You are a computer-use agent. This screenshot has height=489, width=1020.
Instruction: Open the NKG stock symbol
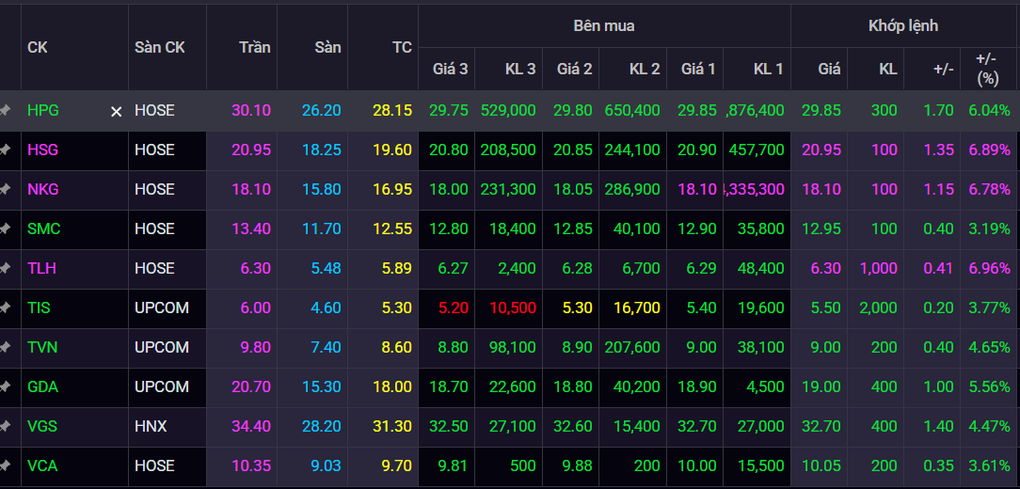coord(43,189)
